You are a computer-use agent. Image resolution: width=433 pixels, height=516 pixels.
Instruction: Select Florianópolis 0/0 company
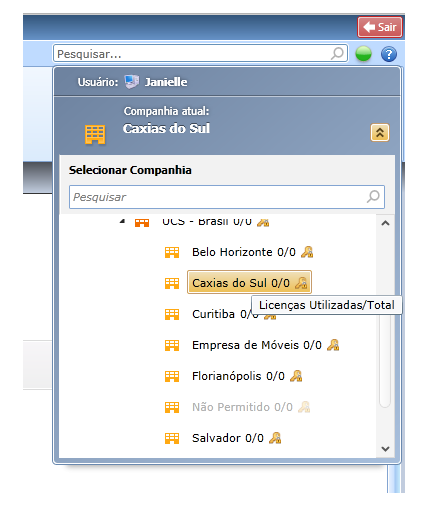tap(238, 376)
